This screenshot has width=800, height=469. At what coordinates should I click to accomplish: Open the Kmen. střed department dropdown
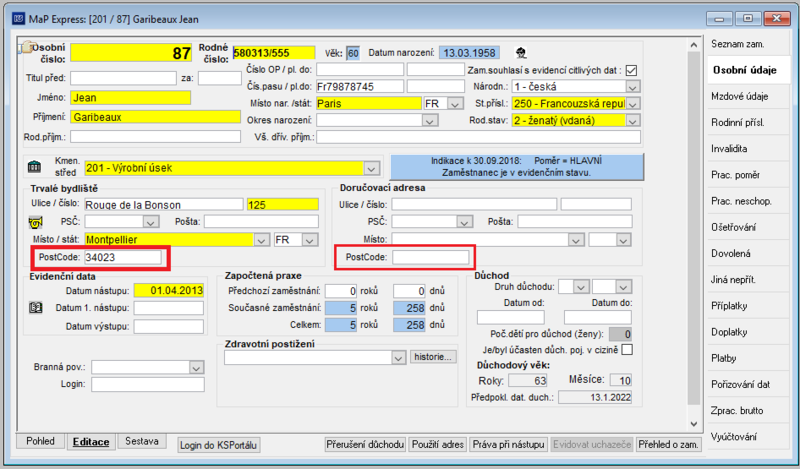pos(371,168)
